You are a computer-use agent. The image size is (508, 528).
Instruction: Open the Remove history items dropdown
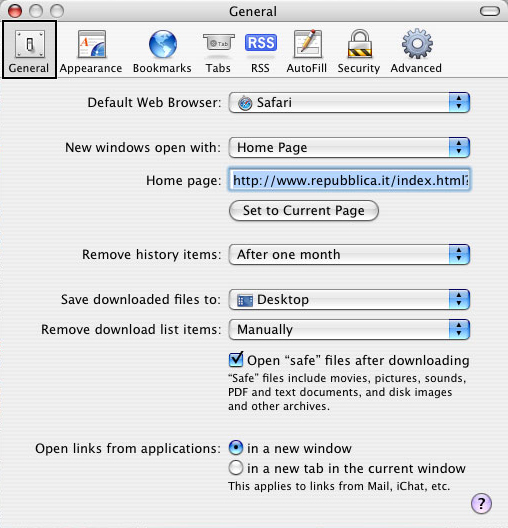tap(349, 255)
